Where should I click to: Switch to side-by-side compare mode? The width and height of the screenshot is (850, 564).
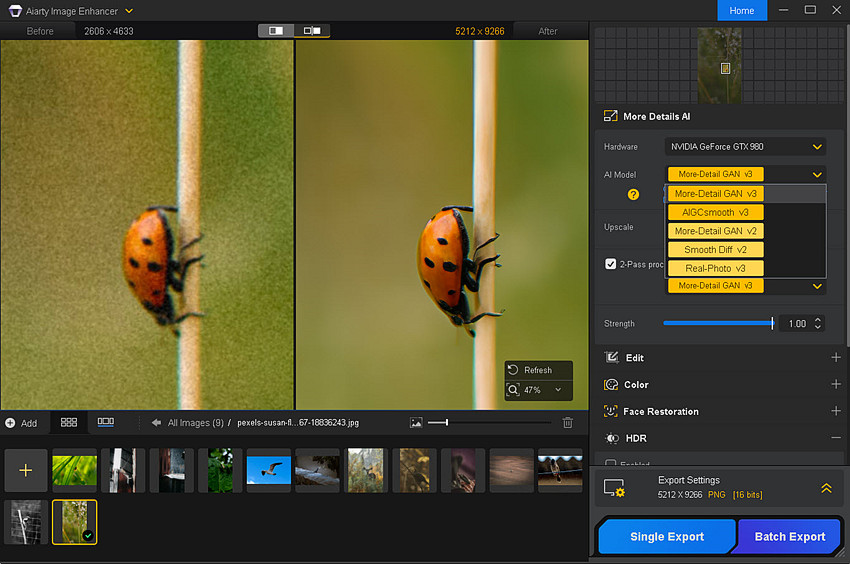pyautogui.click(x=312, y=30)
